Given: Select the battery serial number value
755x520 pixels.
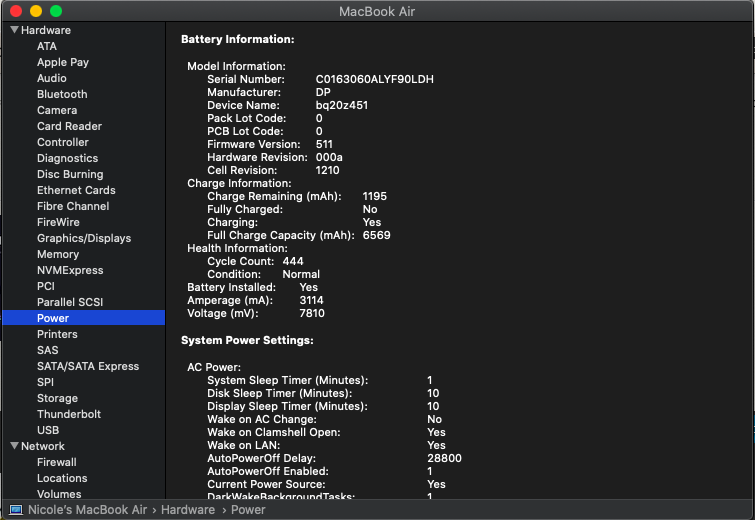Looking at the screenshot, I should click(375, 79).
